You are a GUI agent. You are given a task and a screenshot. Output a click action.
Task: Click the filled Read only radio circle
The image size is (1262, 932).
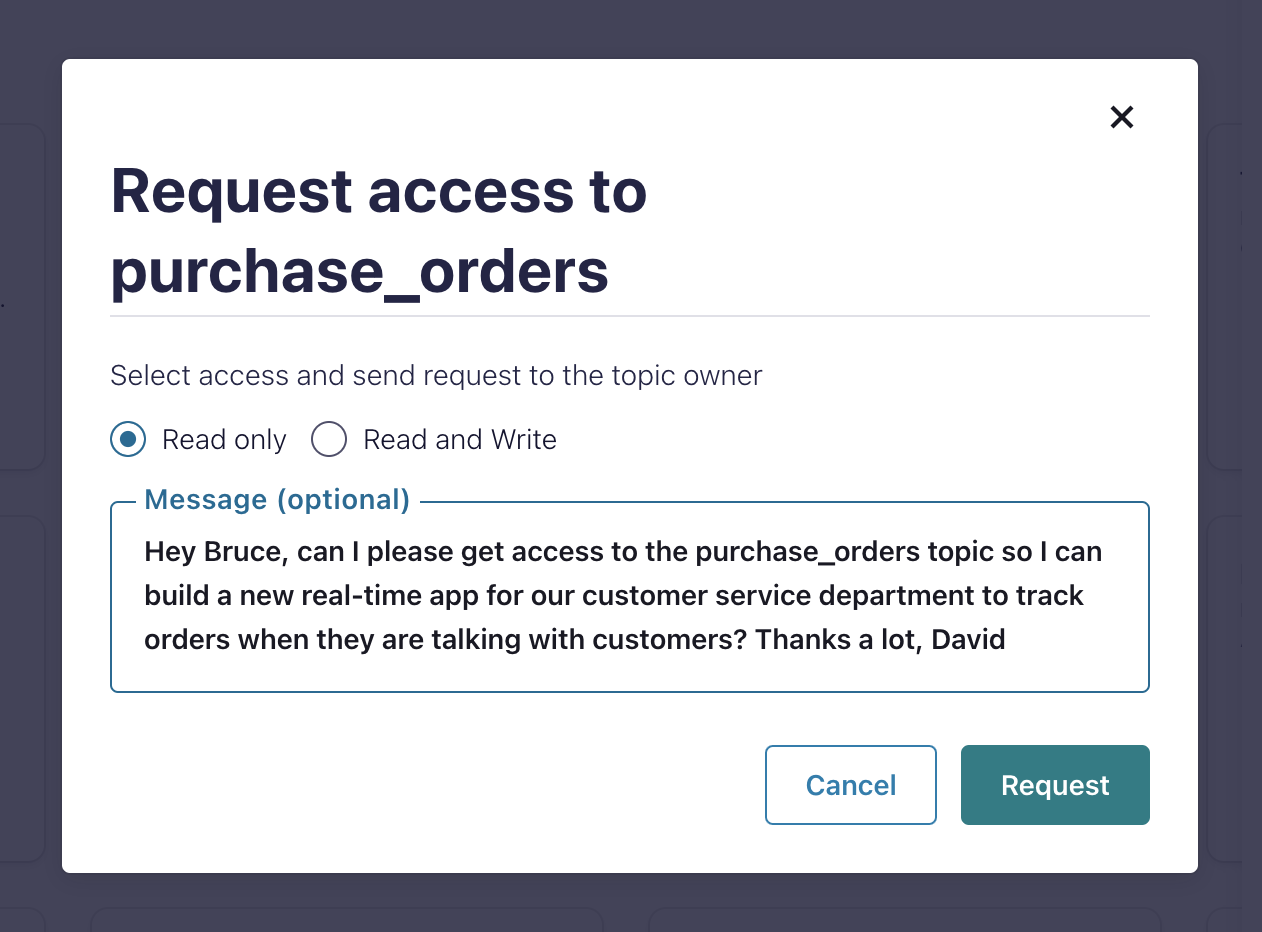pyautogui.click(x=128, y=439)
